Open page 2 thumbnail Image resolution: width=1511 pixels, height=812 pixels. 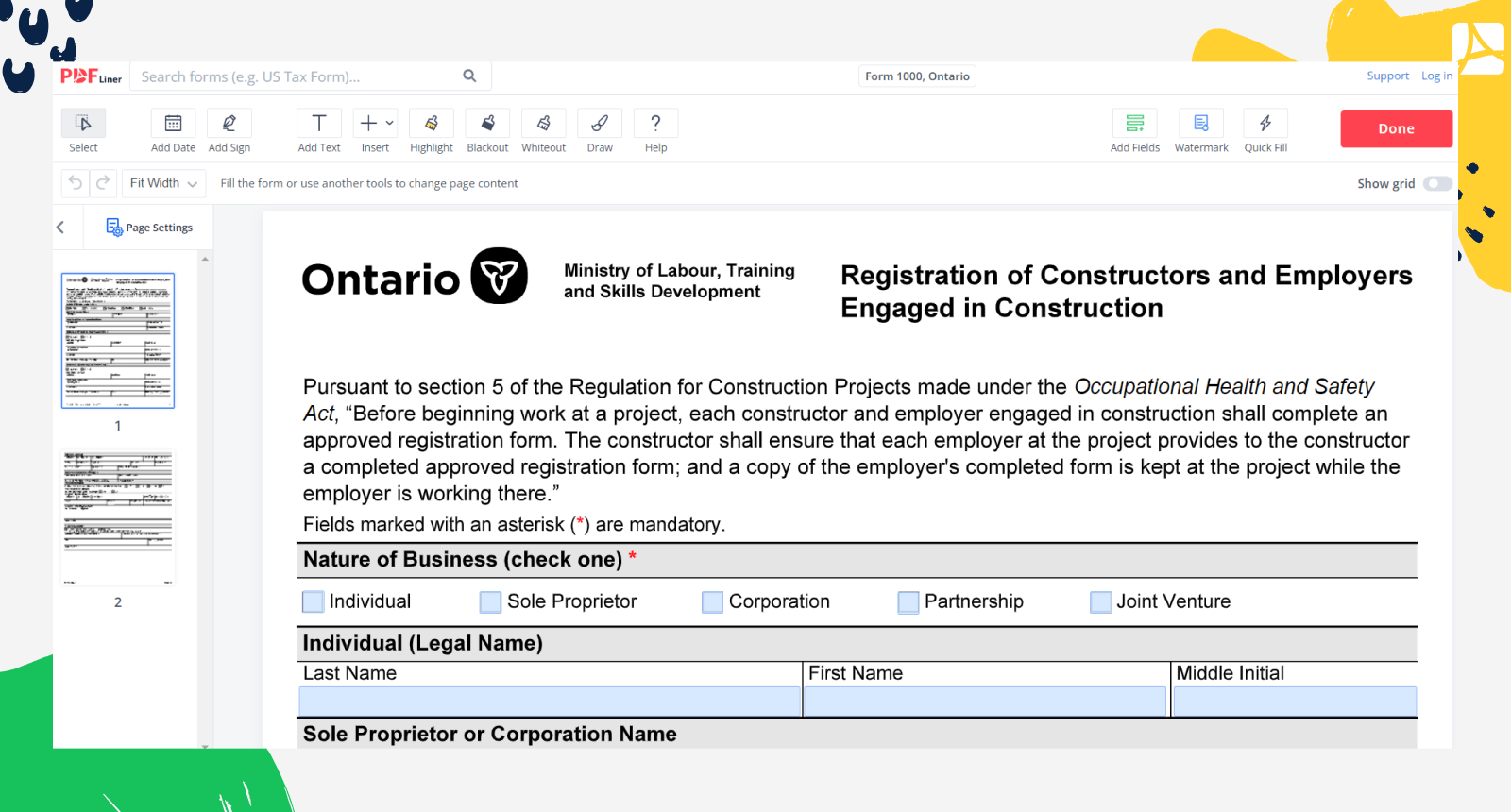point(118,517)
